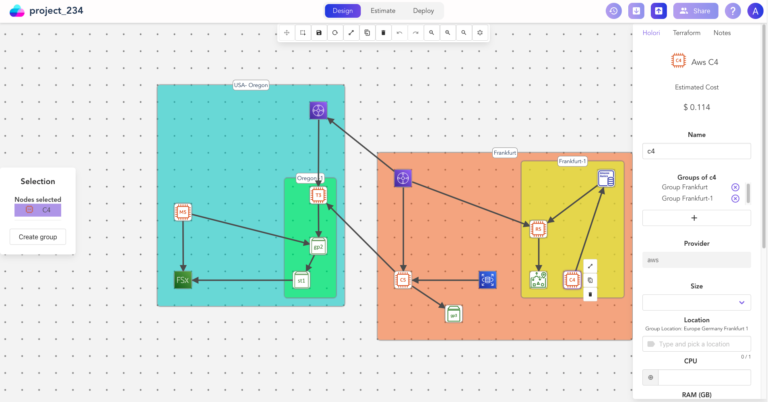Image resolution: width=768 pixels, height=402 pixels.
Task: Click the Share button
Action: point(696,11)
